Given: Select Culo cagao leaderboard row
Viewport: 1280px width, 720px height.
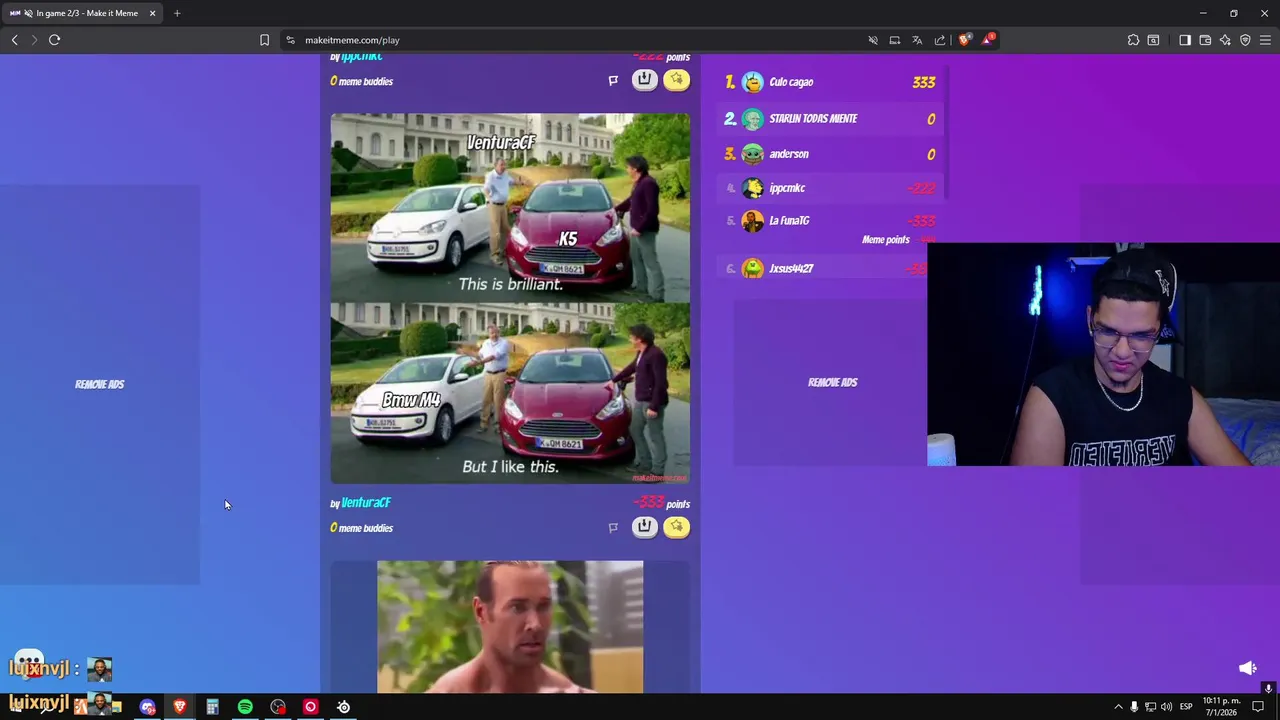Looking at the screenshot, I should click(830, 82).
